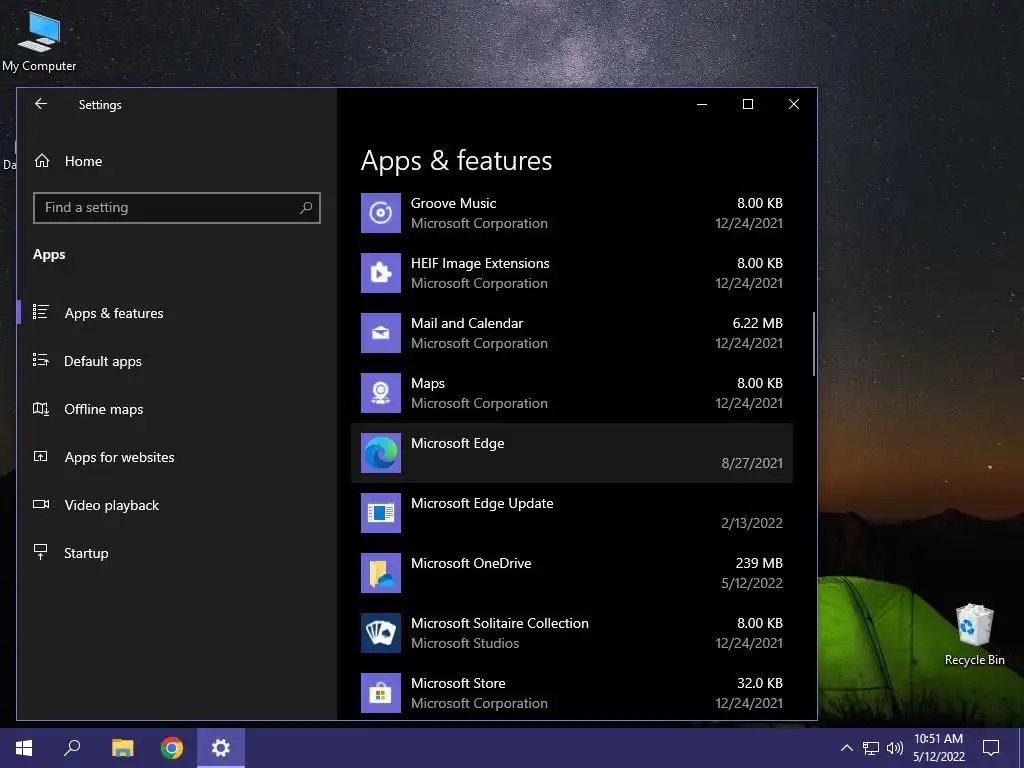Open the Windows Start menu

(x=24, y=748)
